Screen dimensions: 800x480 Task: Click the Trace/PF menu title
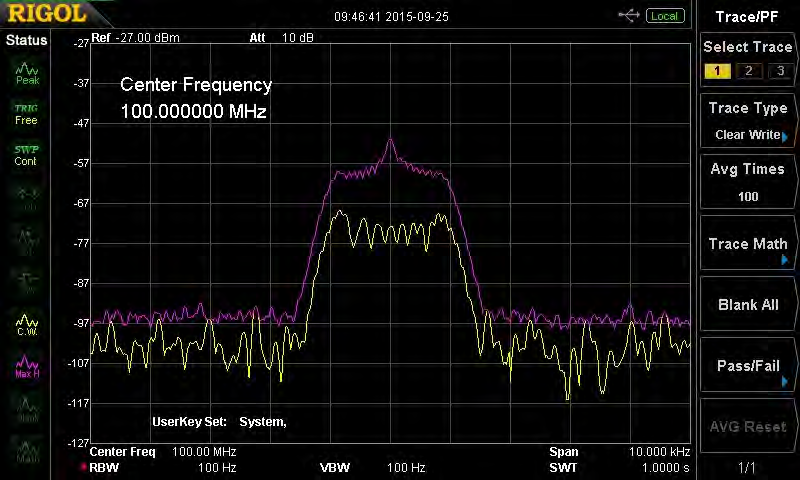click(x=747, y=17)
